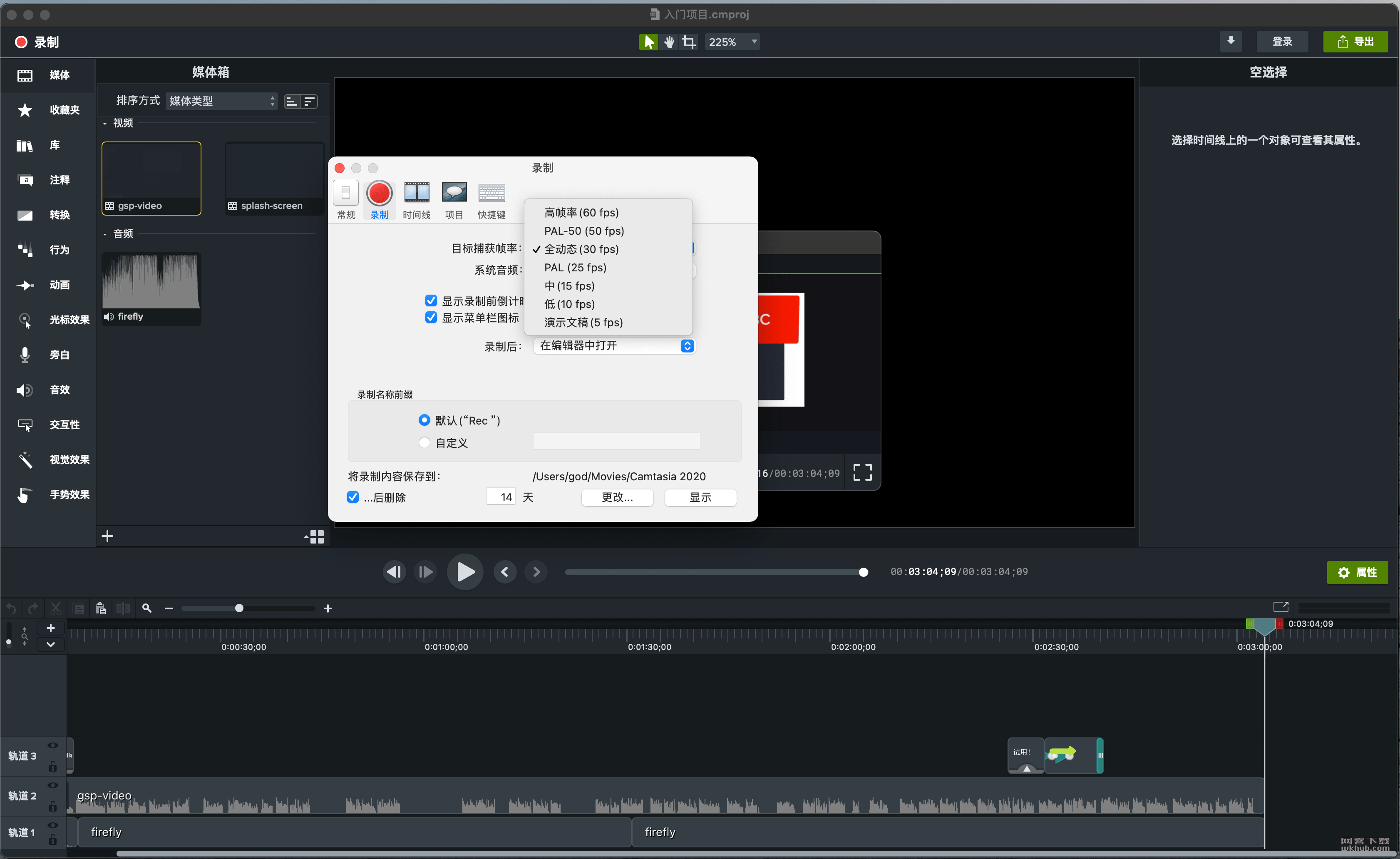This screenshot has width=1400, height=859.
Task: Switch to 项目 preferences tab
Action: pos(454,200)
